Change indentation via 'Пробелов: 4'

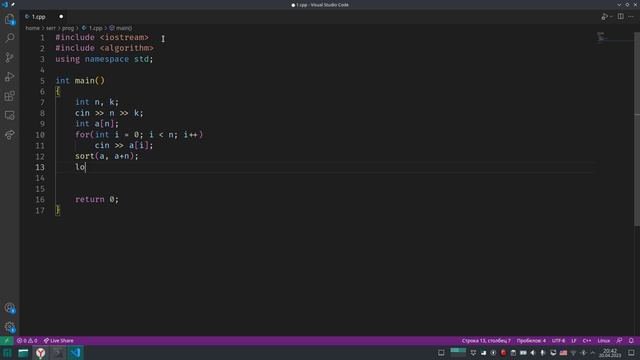tap(531, 340)
